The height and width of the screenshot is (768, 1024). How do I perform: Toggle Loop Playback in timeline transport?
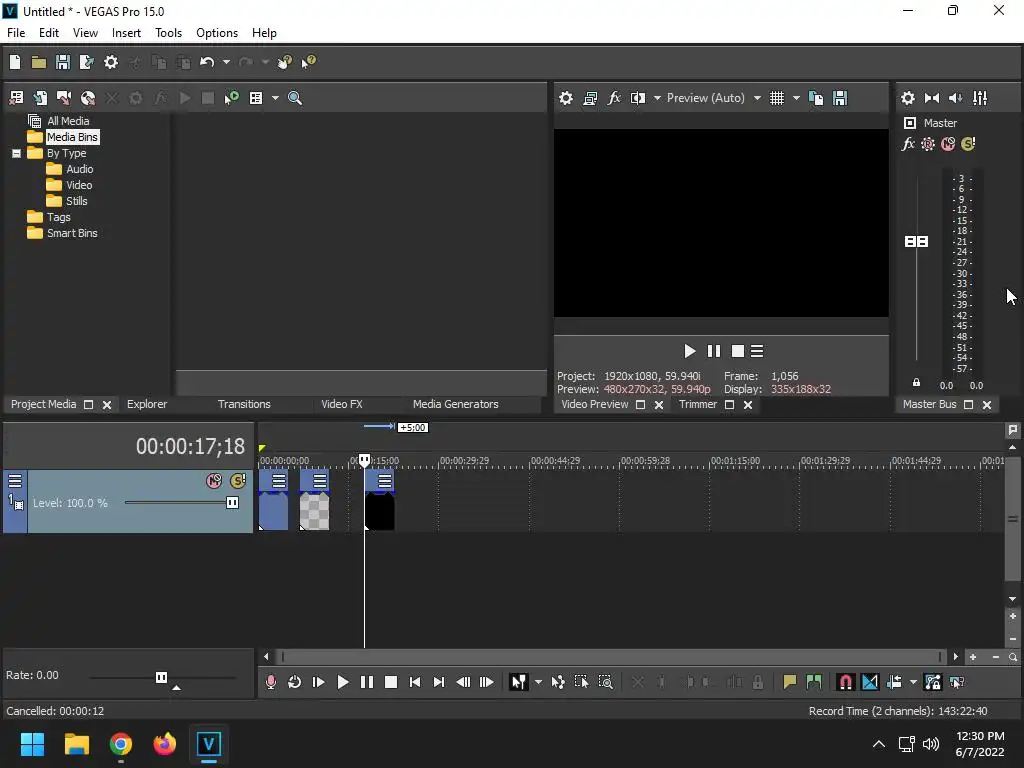click(295, 682)
